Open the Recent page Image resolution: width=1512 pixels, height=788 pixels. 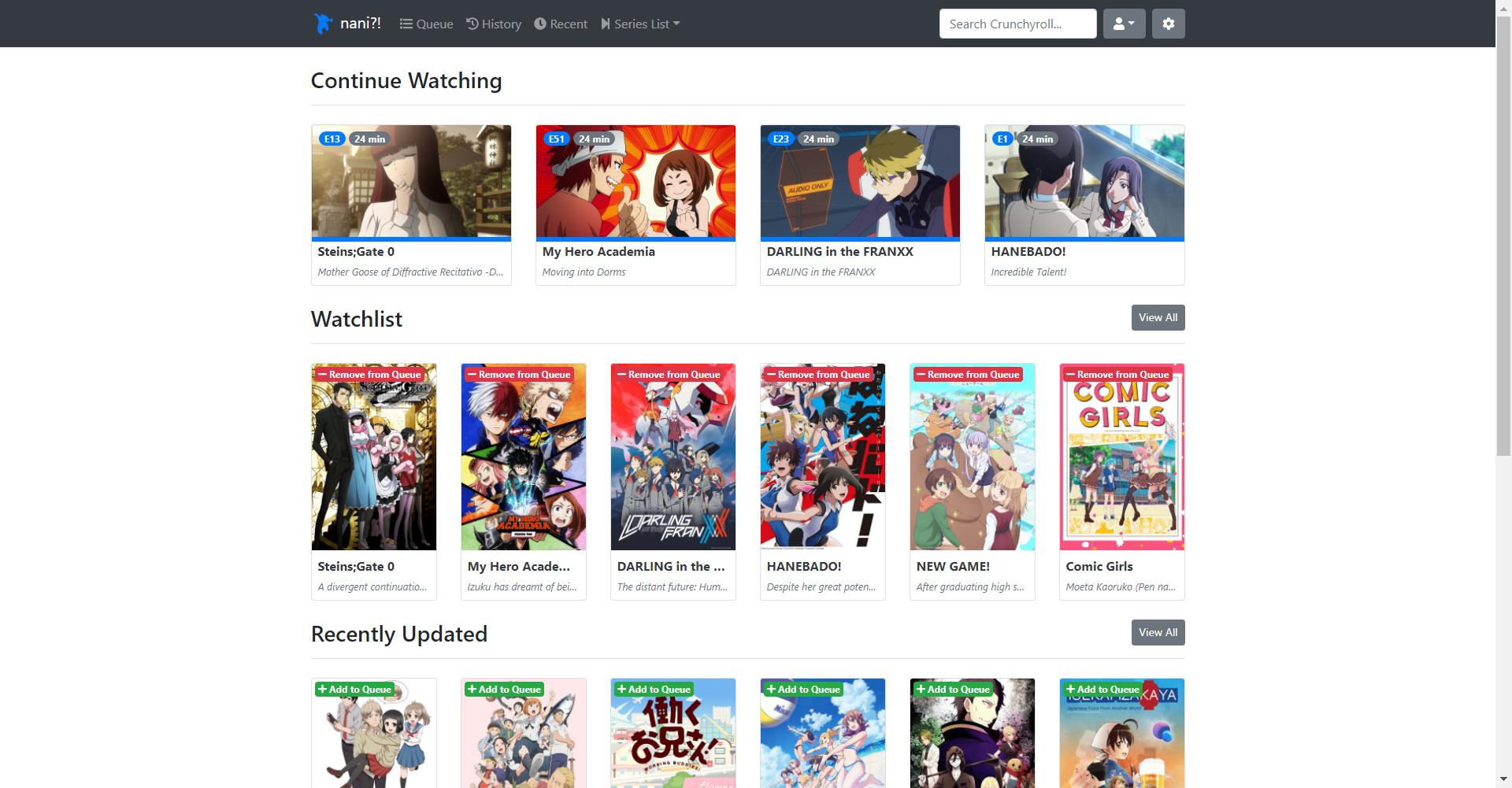coord(561,24)
